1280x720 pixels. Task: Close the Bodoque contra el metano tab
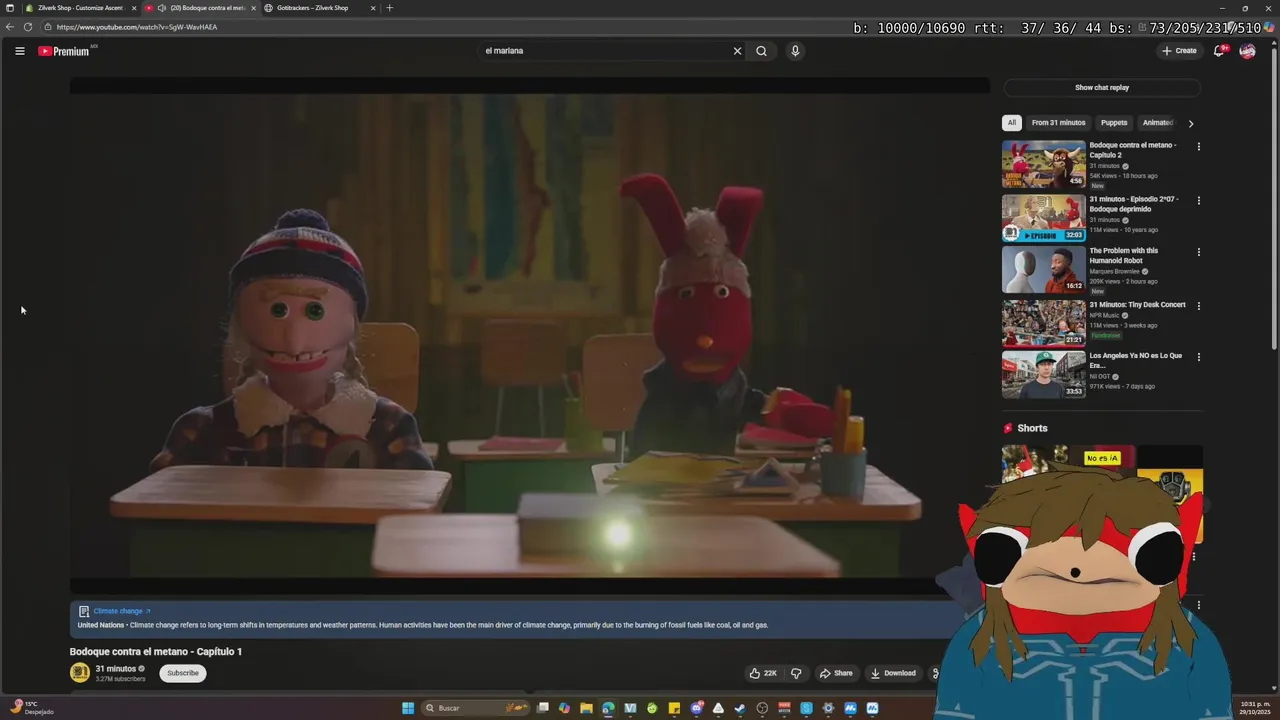(x=254, y=8)
